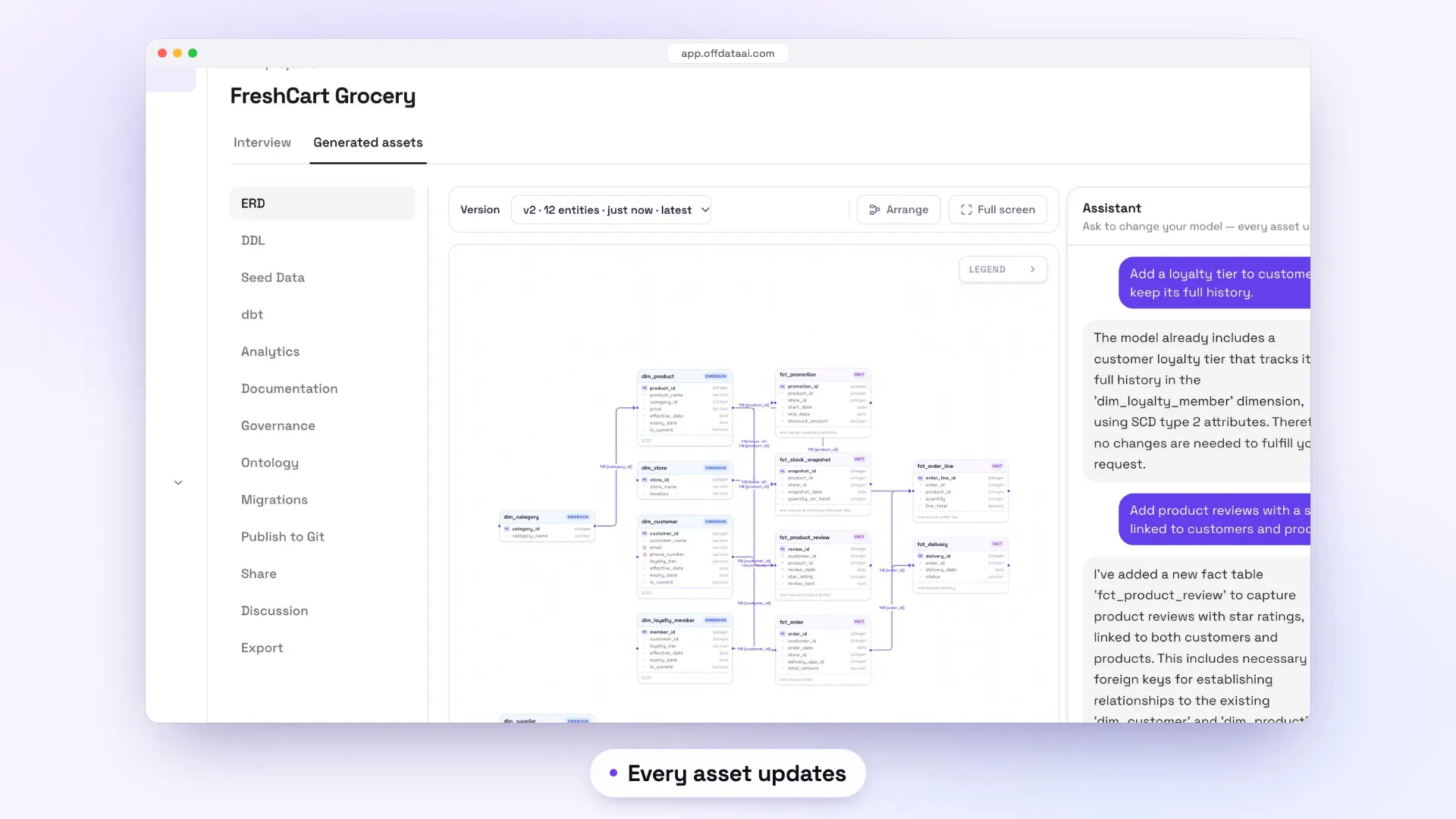Select the dim_loyalty_member table node
The height and width of the screenshot is (819, 1456).
[685, 648]
